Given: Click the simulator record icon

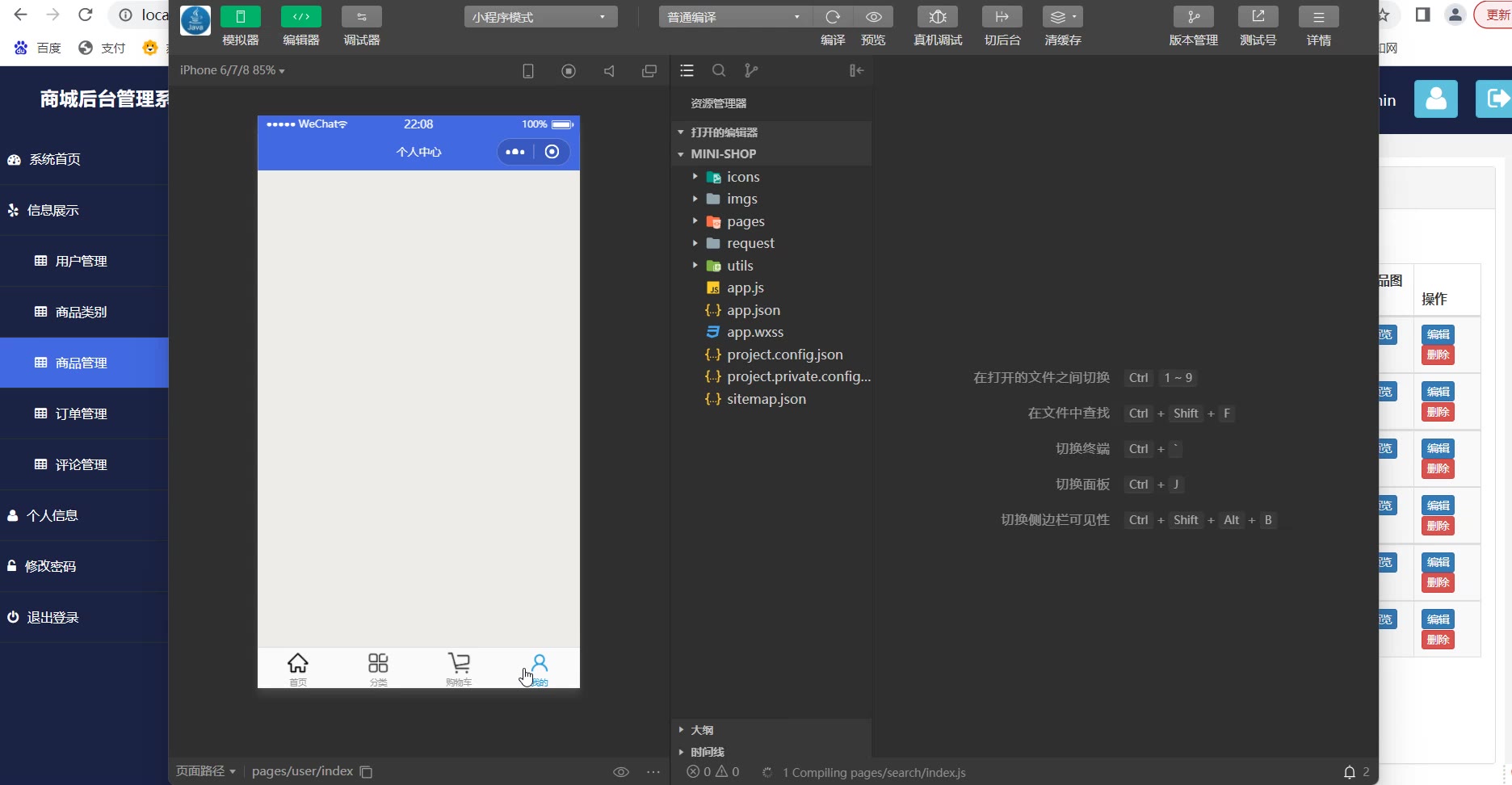Looking at the screenshot, I should pyautogui.click(x=569, y=71).
